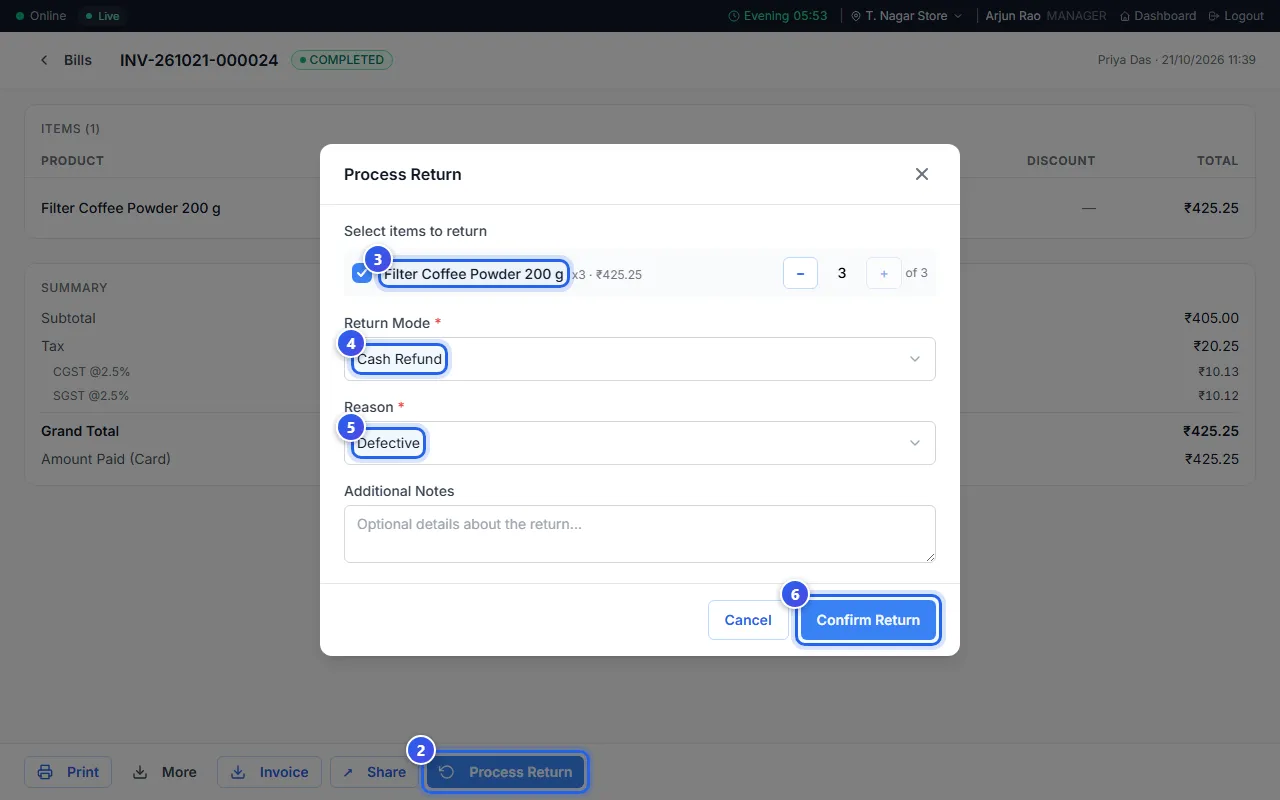This screenshot has height=800, width=1280.
Task: Increase return quantity with plus button
Action: (884, 273)
